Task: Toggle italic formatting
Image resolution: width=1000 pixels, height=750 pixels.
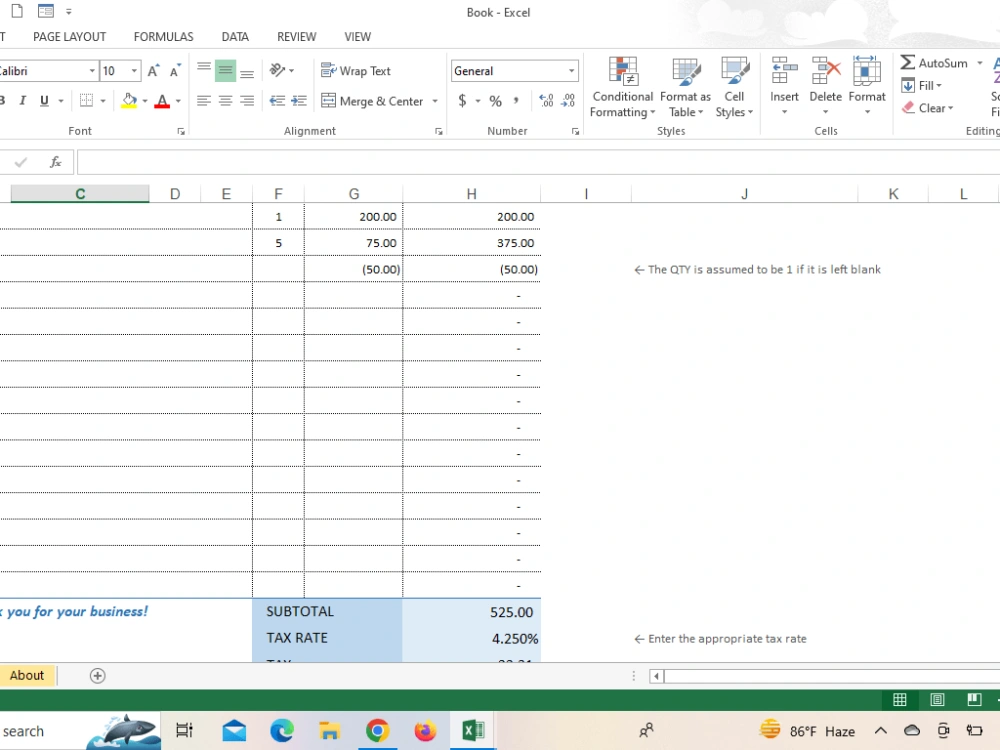Action: (x=22, y=101)
